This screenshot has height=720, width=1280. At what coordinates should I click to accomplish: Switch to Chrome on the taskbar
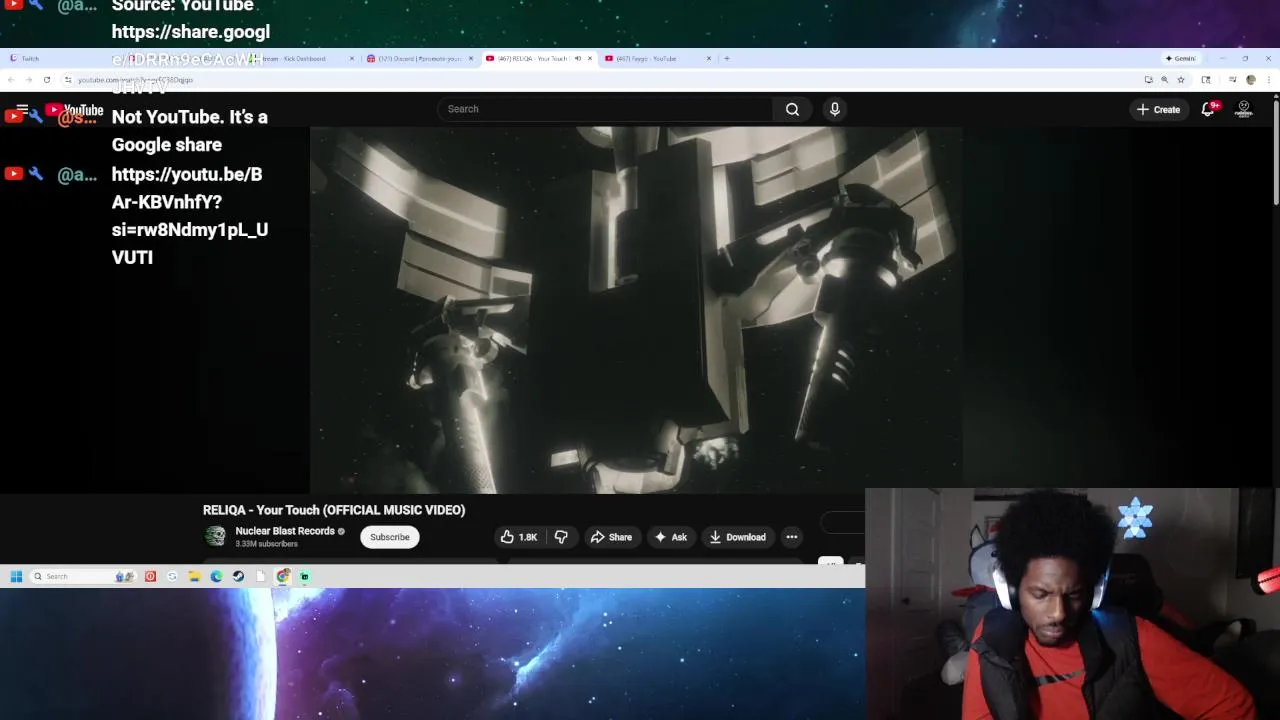pos(283,576)
